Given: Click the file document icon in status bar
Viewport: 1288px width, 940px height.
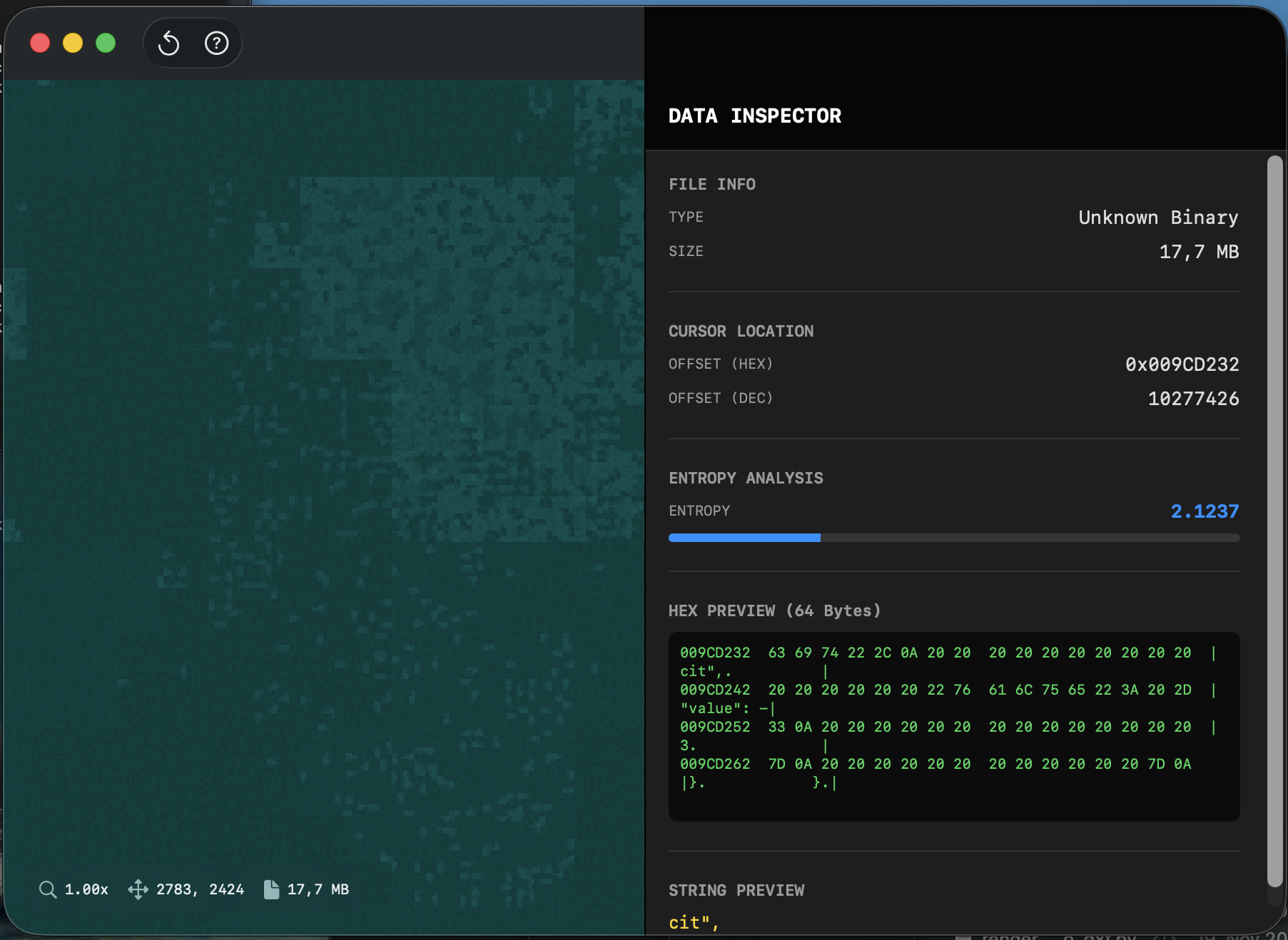Looking at the screenshot, I should tap(271, 889).
